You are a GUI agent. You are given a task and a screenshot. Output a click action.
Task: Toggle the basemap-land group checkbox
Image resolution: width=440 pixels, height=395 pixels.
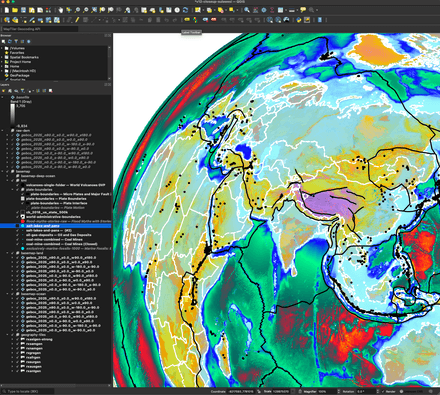pyautogui.click(x=13, y=253)
